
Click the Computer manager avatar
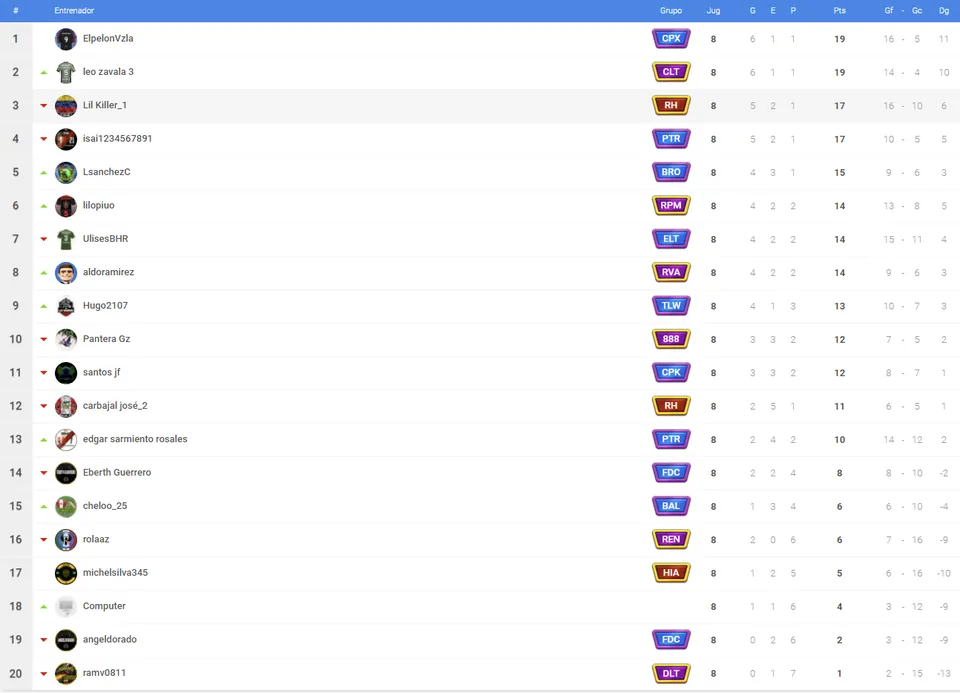tap(66, 606)
